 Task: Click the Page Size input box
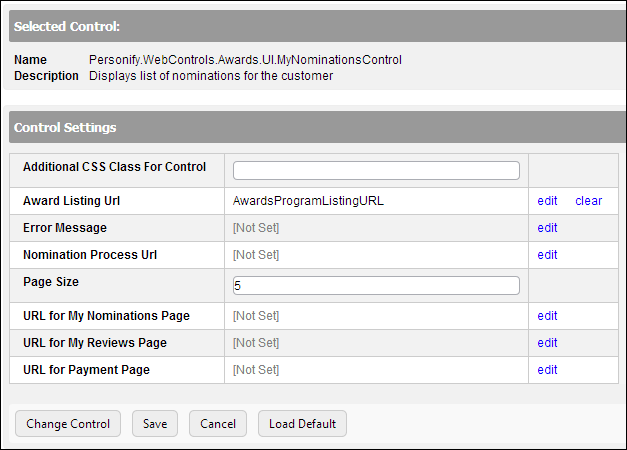pyautogui.click(x=376, y=286)
